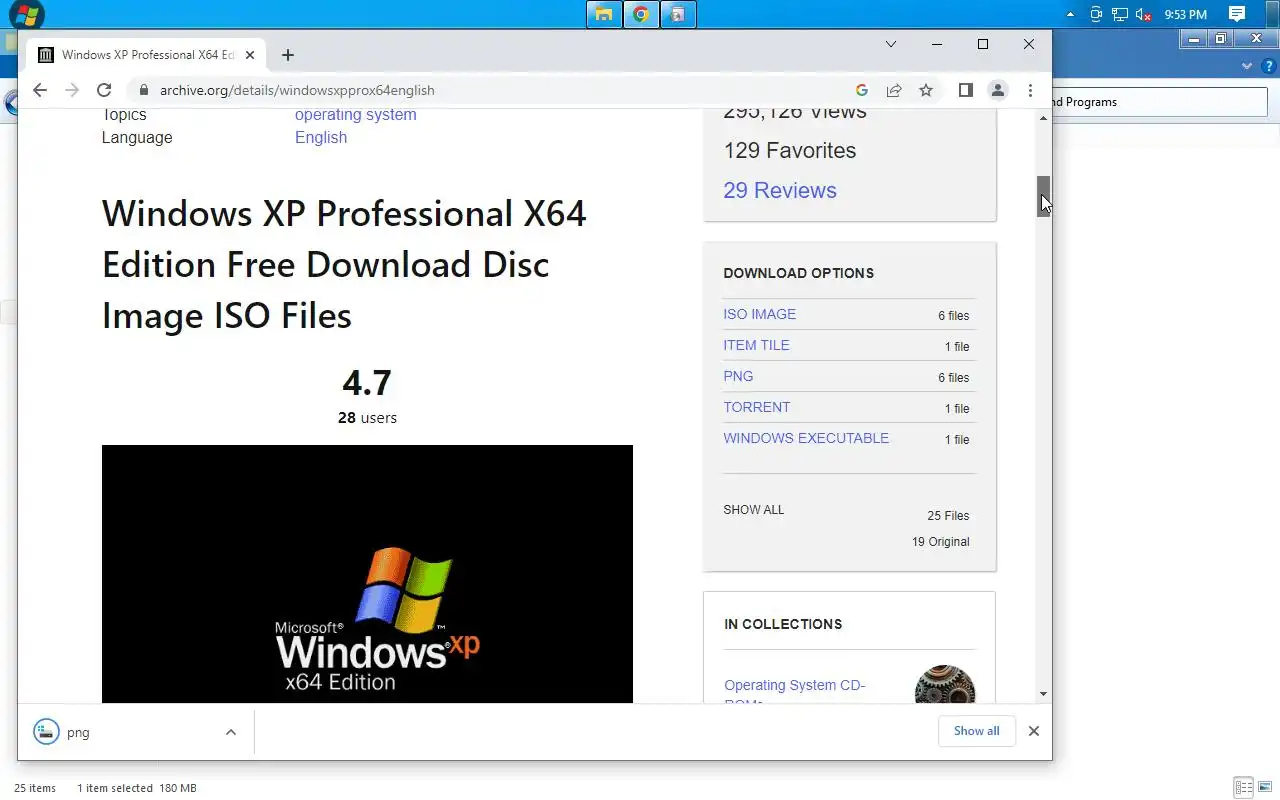Switch Explorer to details view icon
The width and height of the screenshot is (1280, 800).
(x=1243, y=788)
